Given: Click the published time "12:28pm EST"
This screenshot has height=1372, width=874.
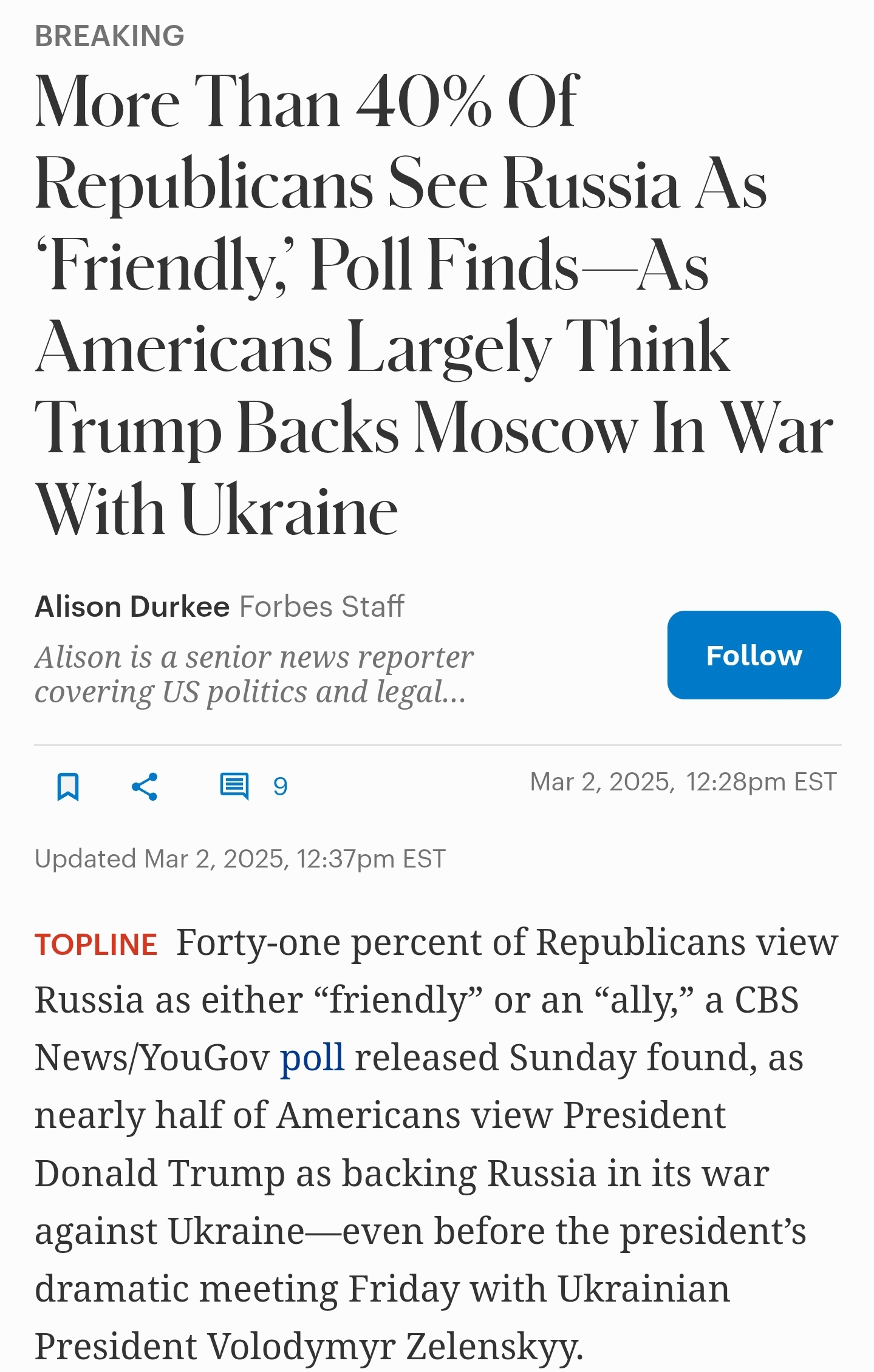Looking at the screenshot, I should pyautogui.click(x=761, y=782).
